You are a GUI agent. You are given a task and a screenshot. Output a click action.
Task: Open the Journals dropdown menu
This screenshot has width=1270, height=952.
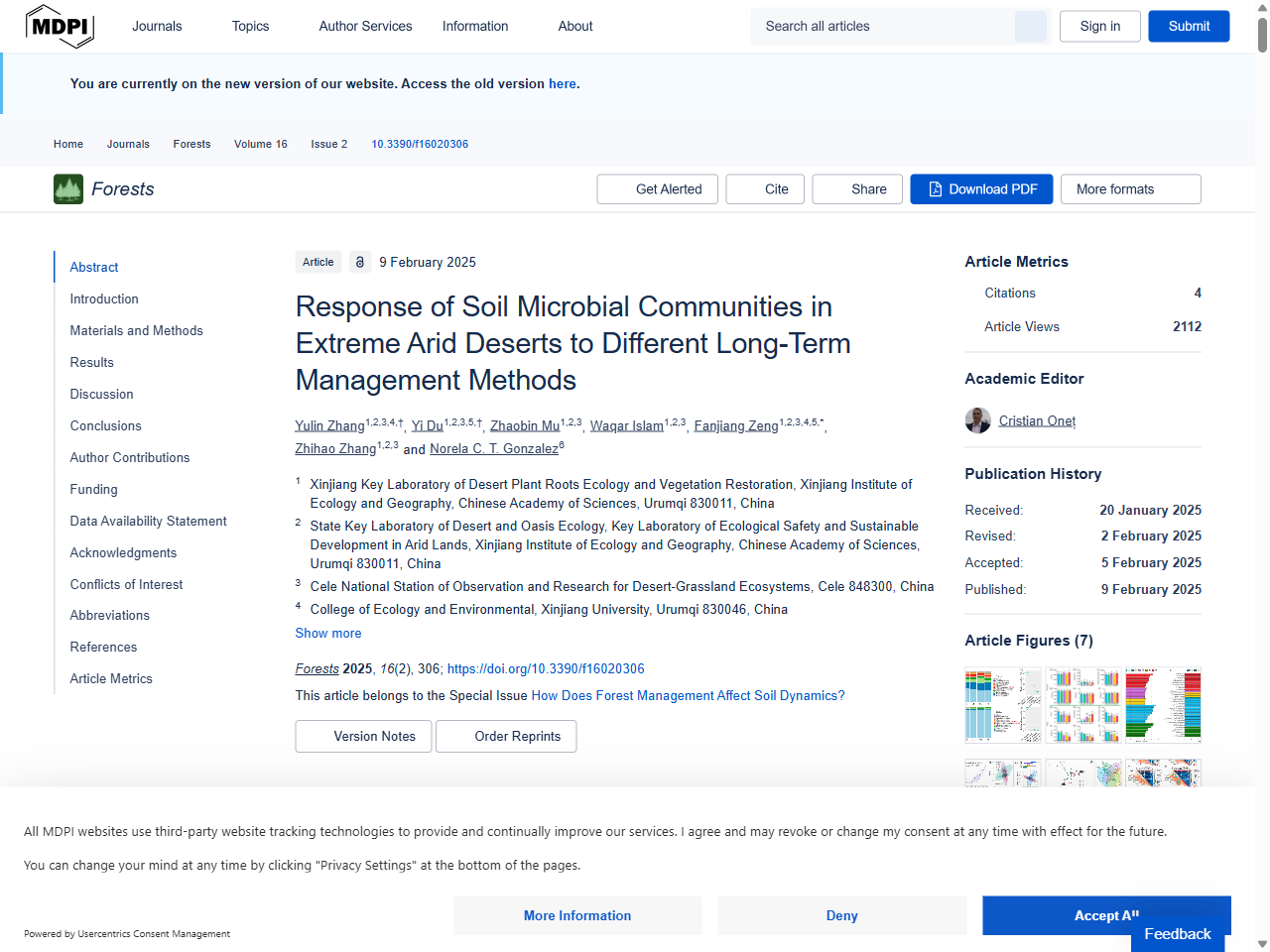pyautogui.click(x=157, y=27)
